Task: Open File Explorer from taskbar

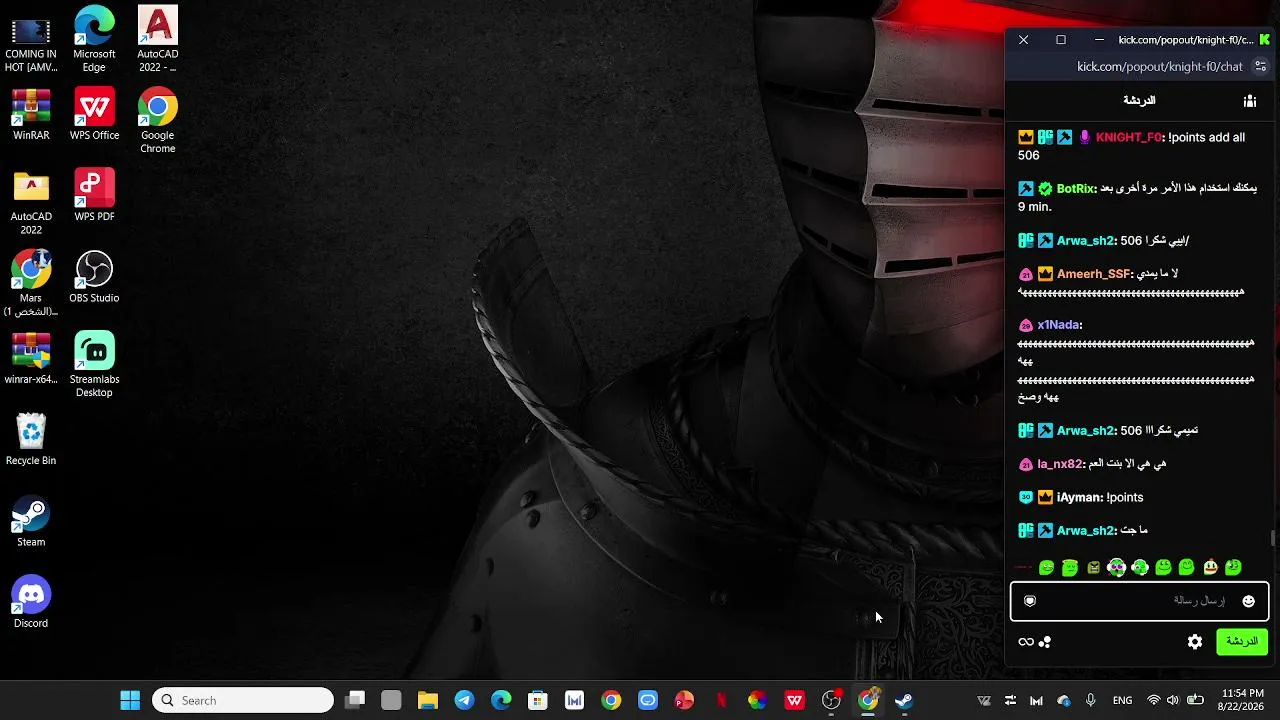Action: pos(428,700)
